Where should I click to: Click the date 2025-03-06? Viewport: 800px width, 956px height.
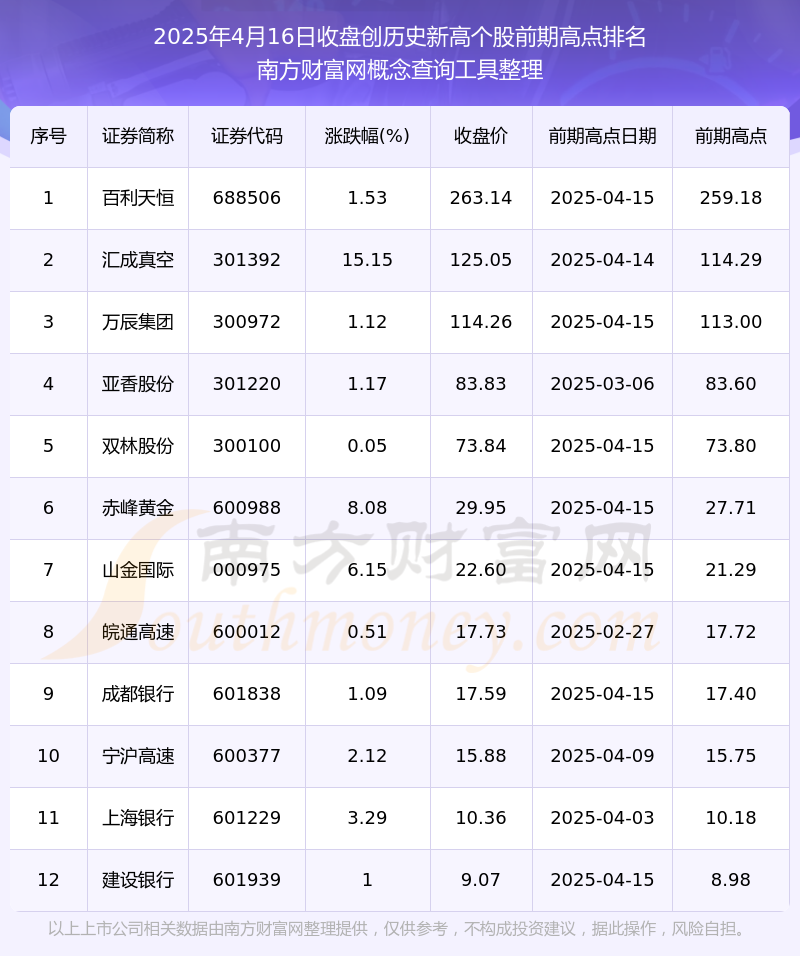pyautogui.click(x=602, y=384)
